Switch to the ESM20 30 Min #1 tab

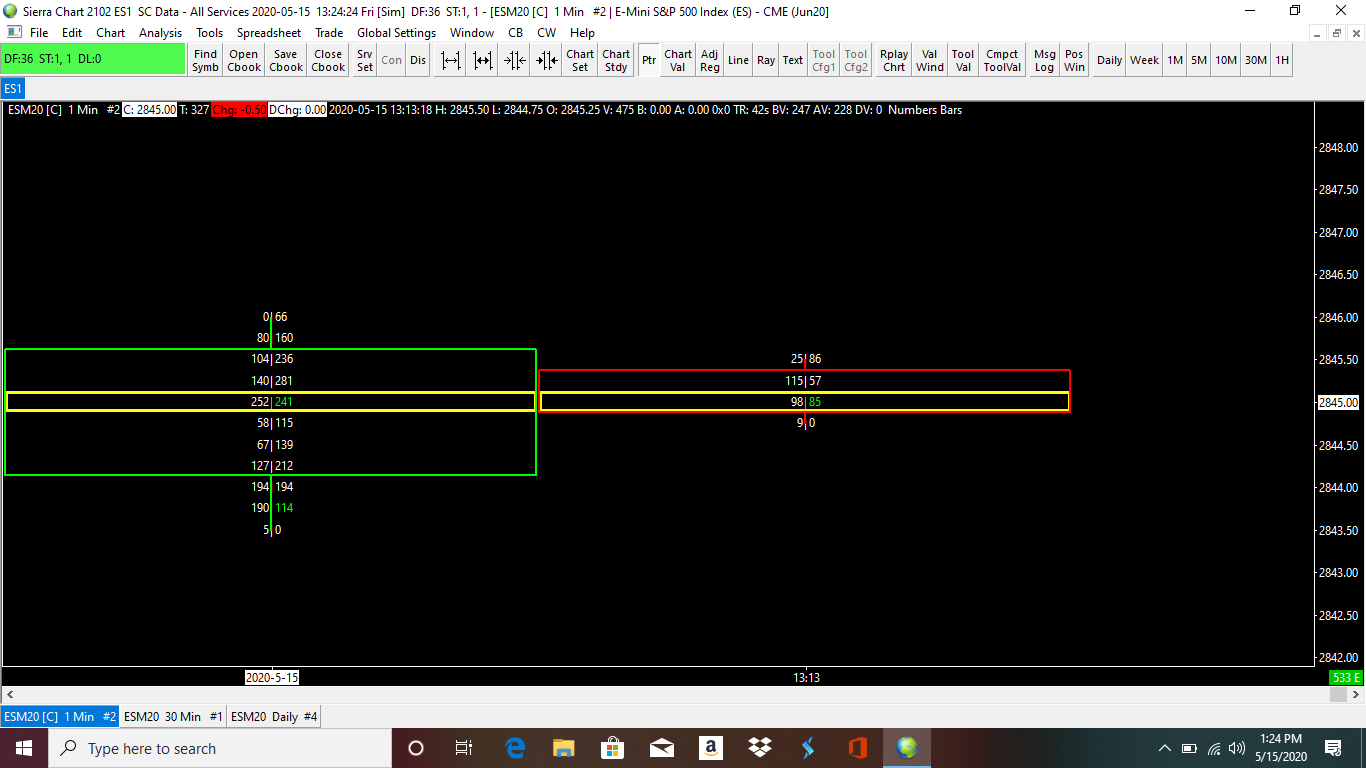pyautogui.click(x=173, y=716)
